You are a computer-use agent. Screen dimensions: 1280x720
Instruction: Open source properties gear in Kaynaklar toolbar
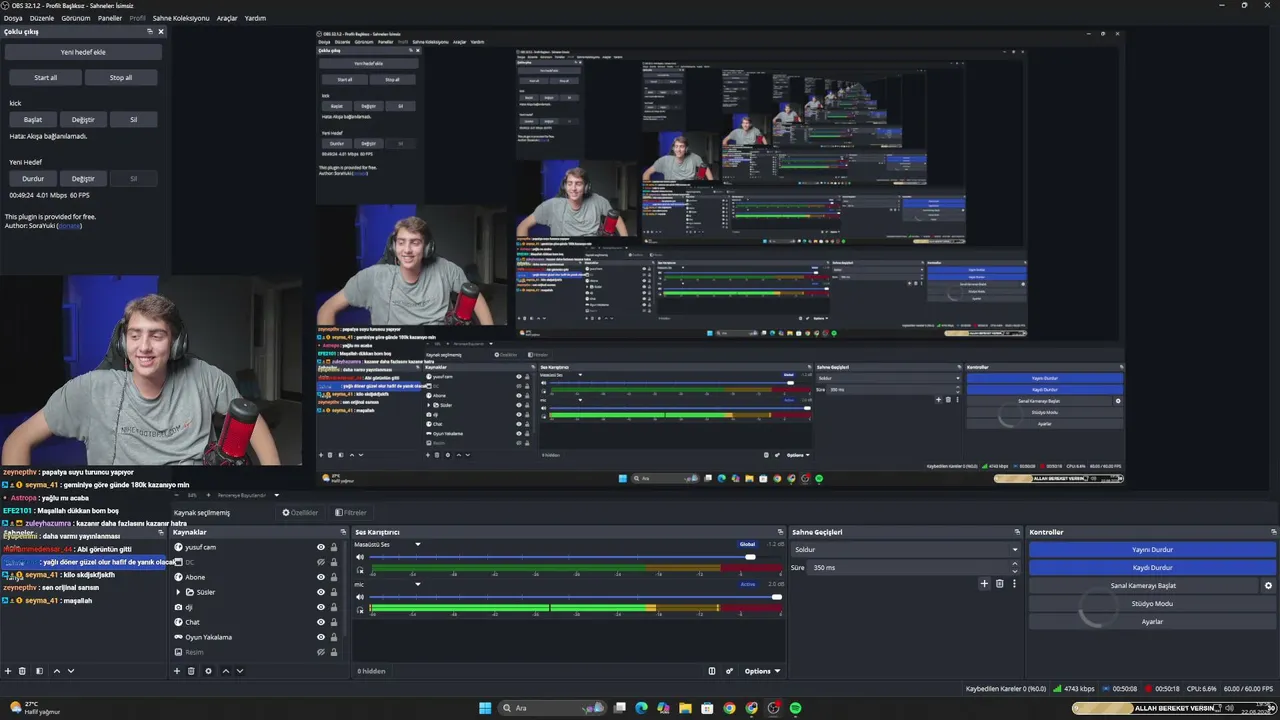208,671
